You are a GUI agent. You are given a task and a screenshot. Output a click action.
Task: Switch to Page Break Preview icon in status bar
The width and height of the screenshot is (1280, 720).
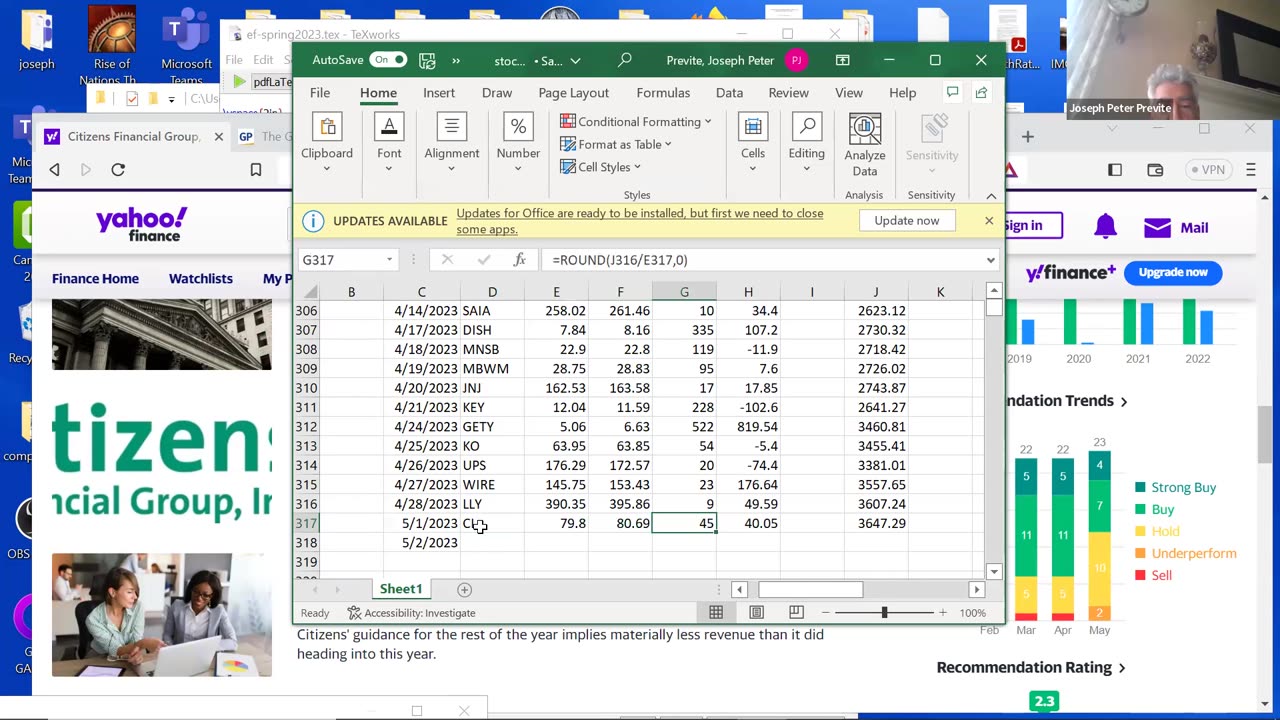(x=796, y=613)
